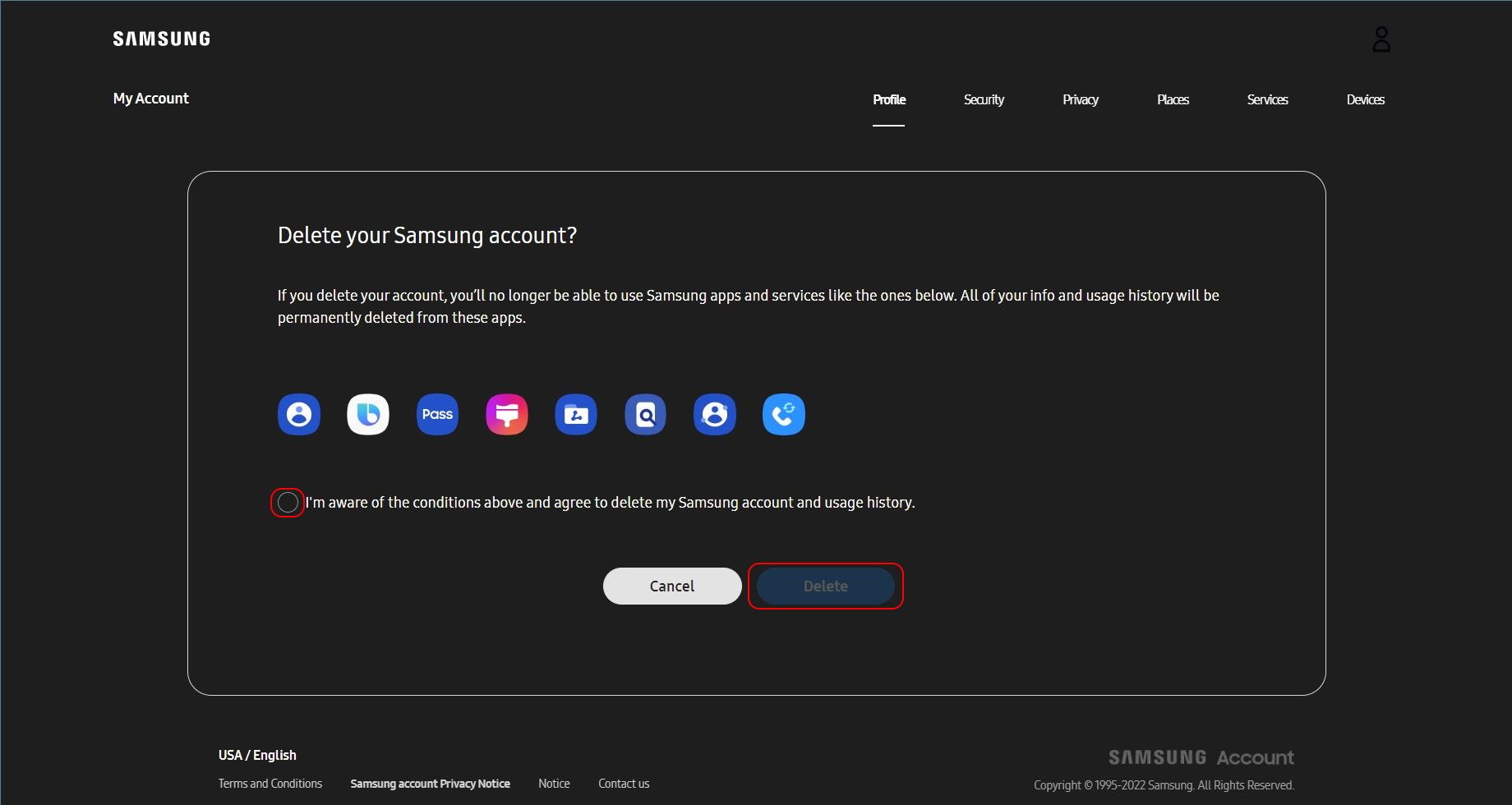The height and width of the screenshot is (805, 1512).
Task: Click the Samsung account app icon
Action: pyautogui.click(x=299, y=415)
